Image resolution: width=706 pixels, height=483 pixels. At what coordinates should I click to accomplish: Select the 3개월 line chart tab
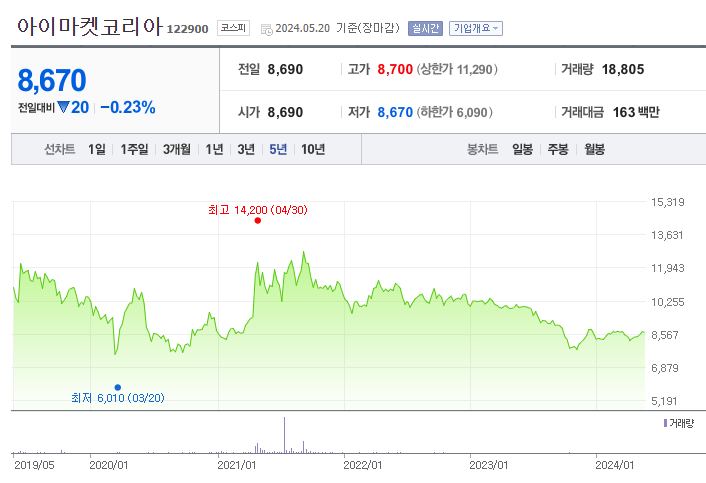(x=176, y=149)
